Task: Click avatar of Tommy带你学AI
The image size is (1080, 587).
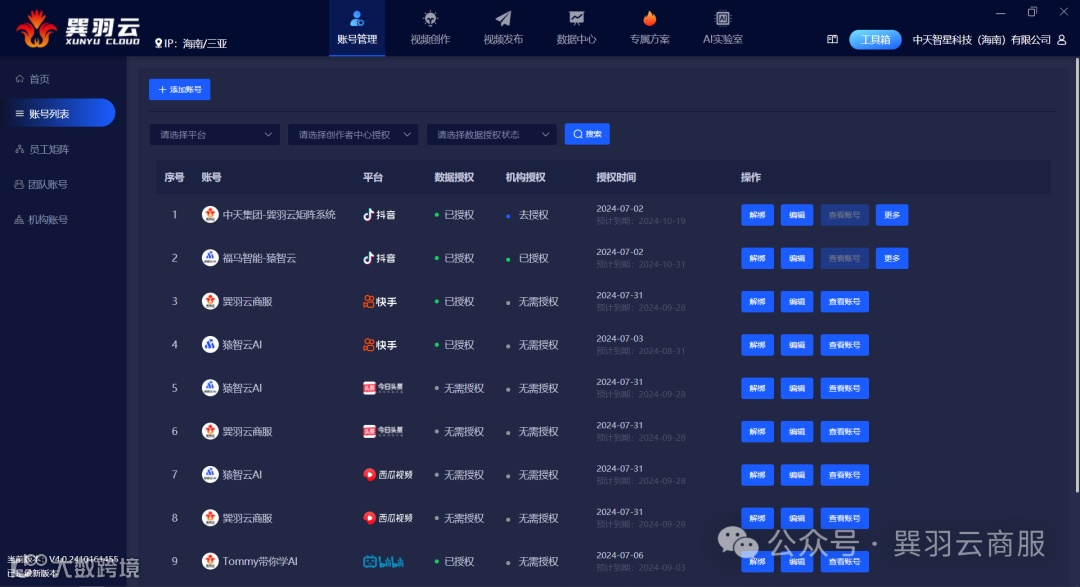Action: [x=210, y=561]
